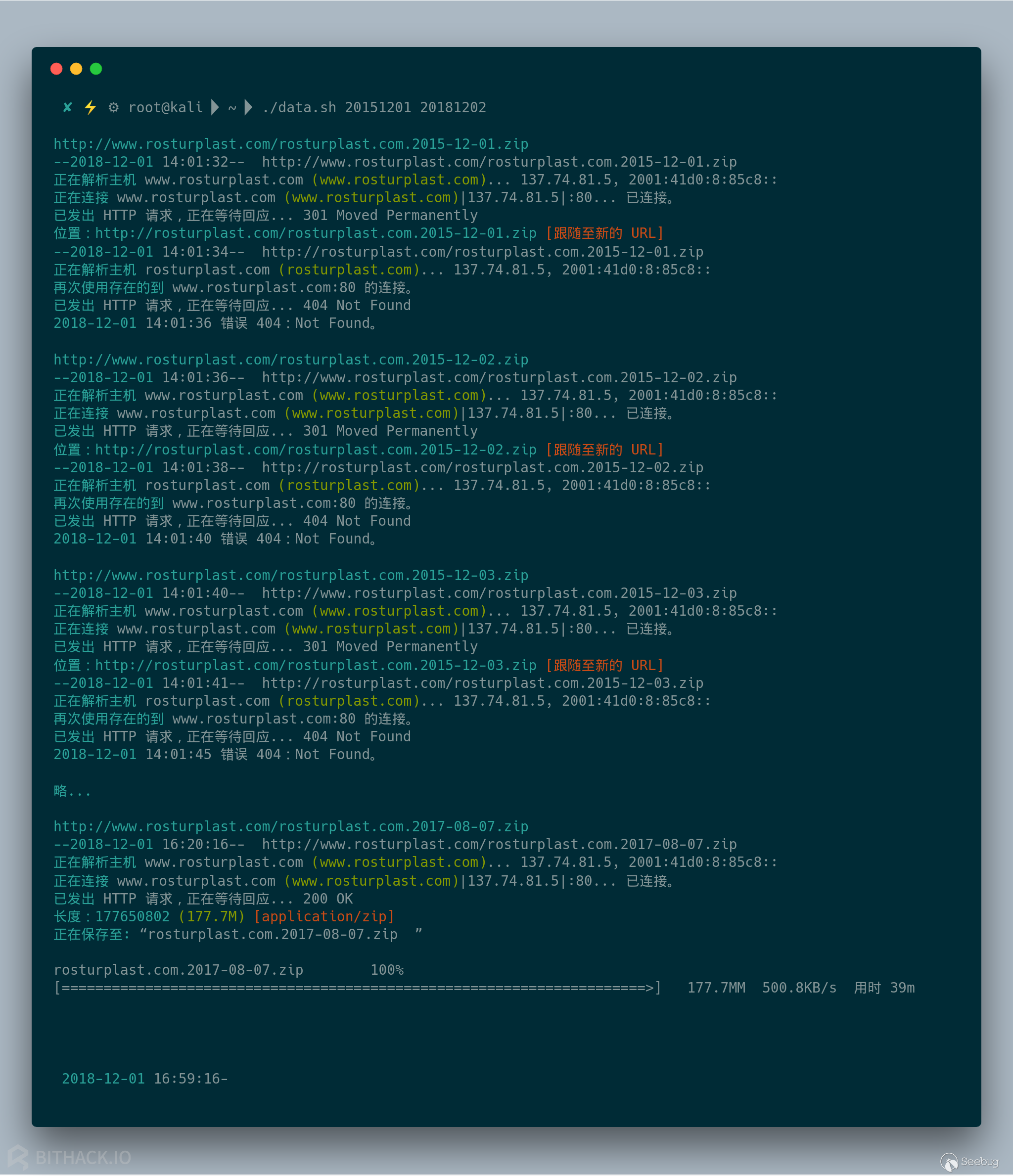Open the rosturplast.com.2015-12-01.zip URL
This screenshot has height=1176, width=1013.
coord(289,143)
